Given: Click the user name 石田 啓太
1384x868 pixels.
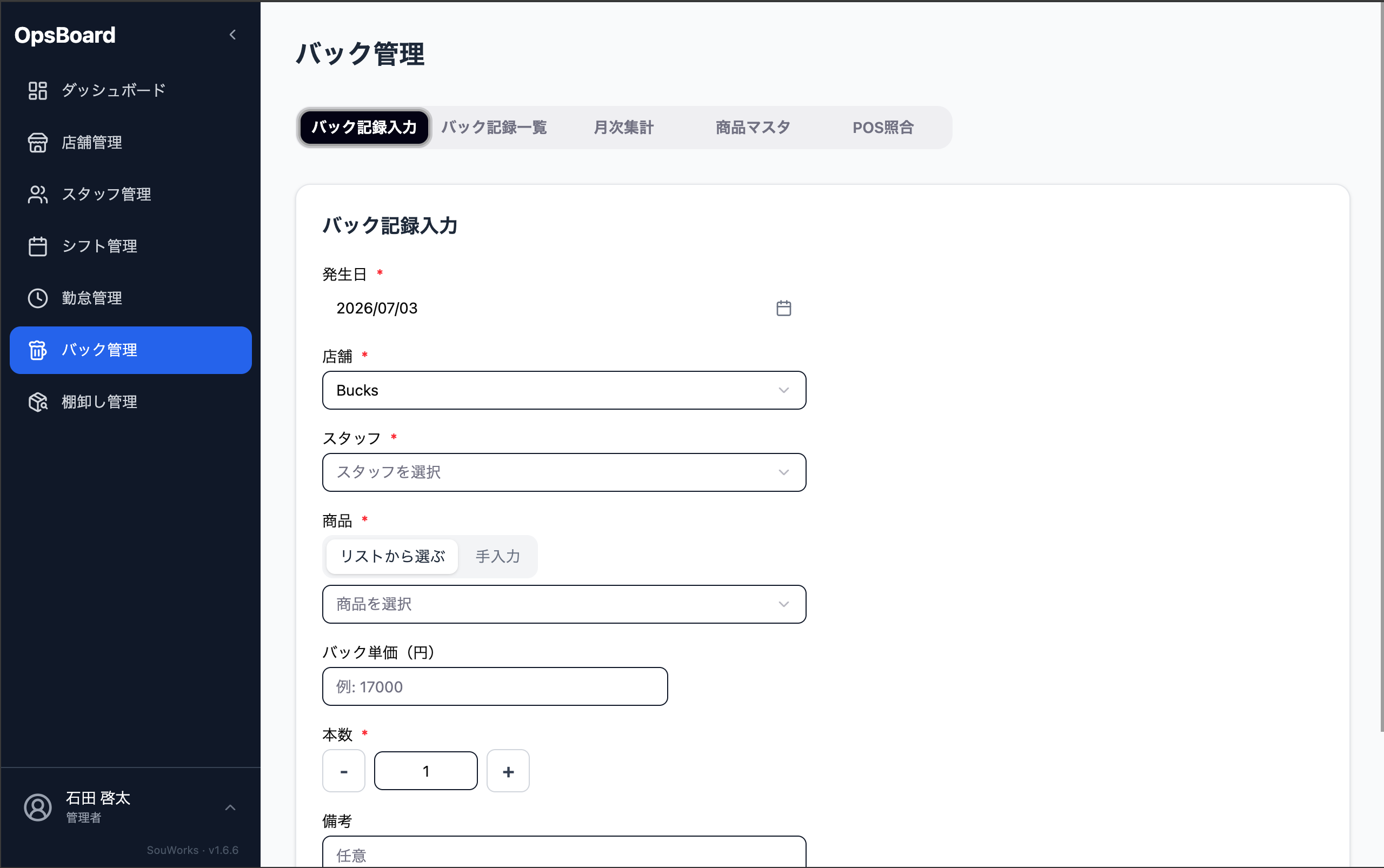Looking at the screenshot, I should point(98,798).
